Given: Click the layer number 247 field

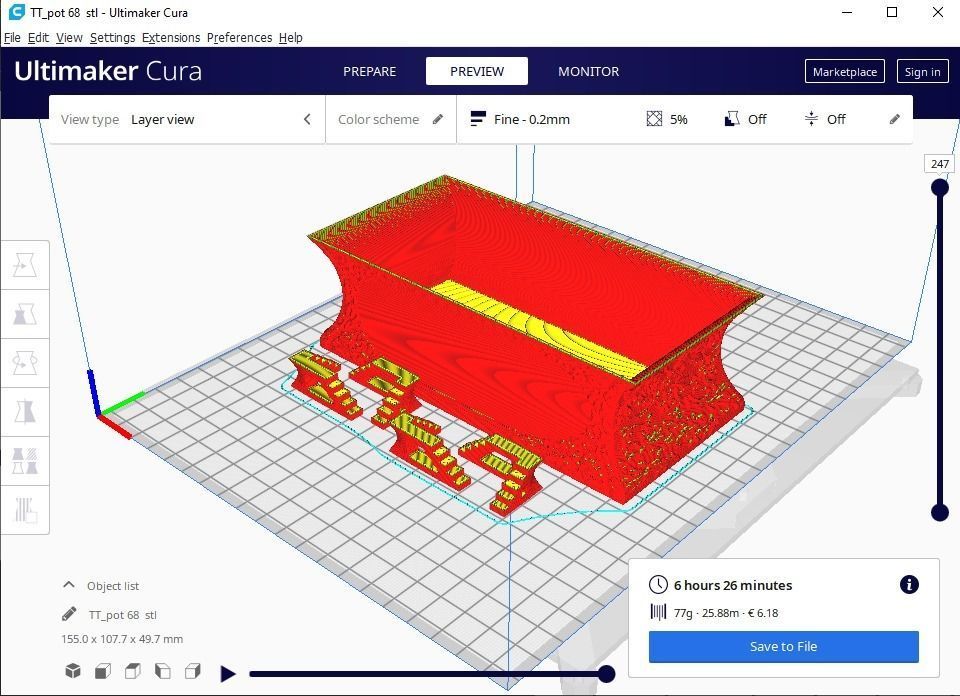Looking at the screenshot, I should (x=940, y=163).
